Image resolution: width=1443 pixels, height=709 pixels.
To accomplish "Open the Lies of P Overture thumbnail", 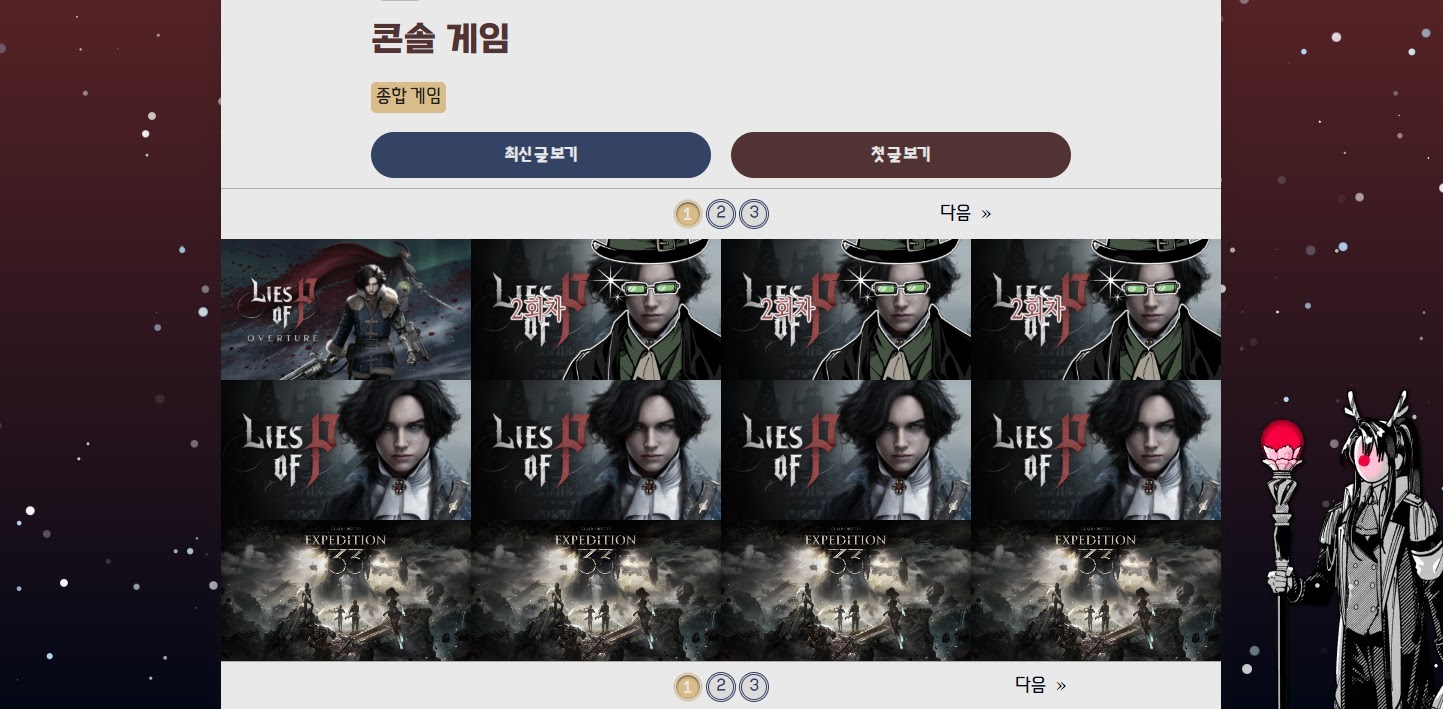I will click(346, 309).
